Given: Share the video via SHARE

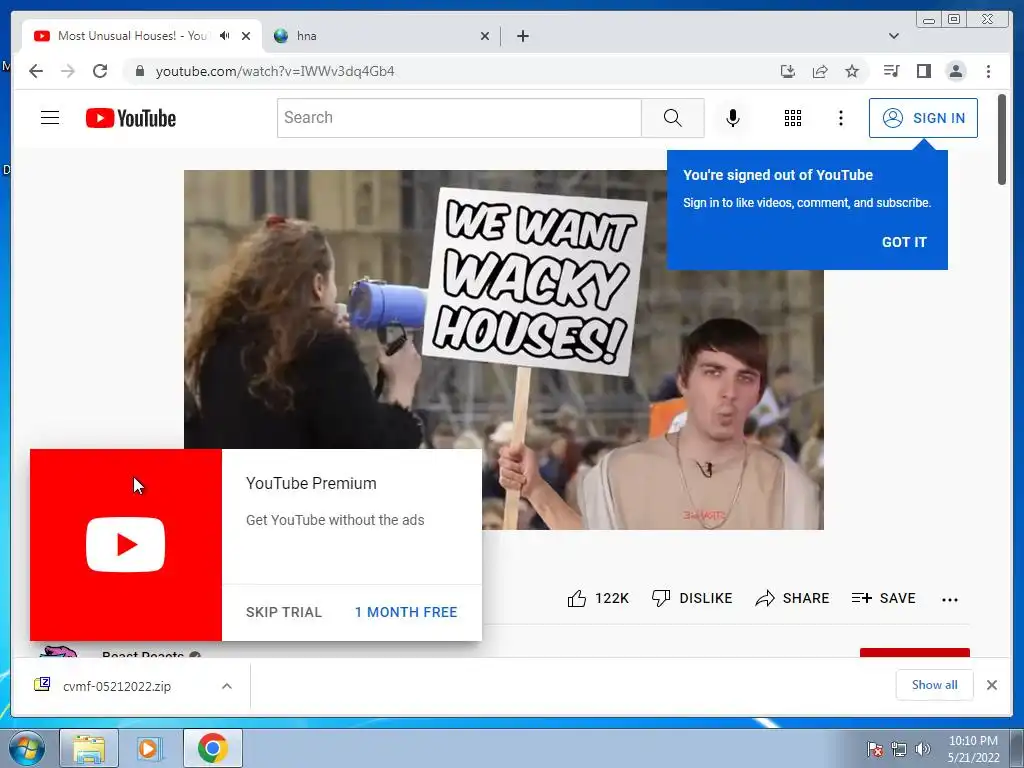Looking at the screenshot, I should point(792,598).
